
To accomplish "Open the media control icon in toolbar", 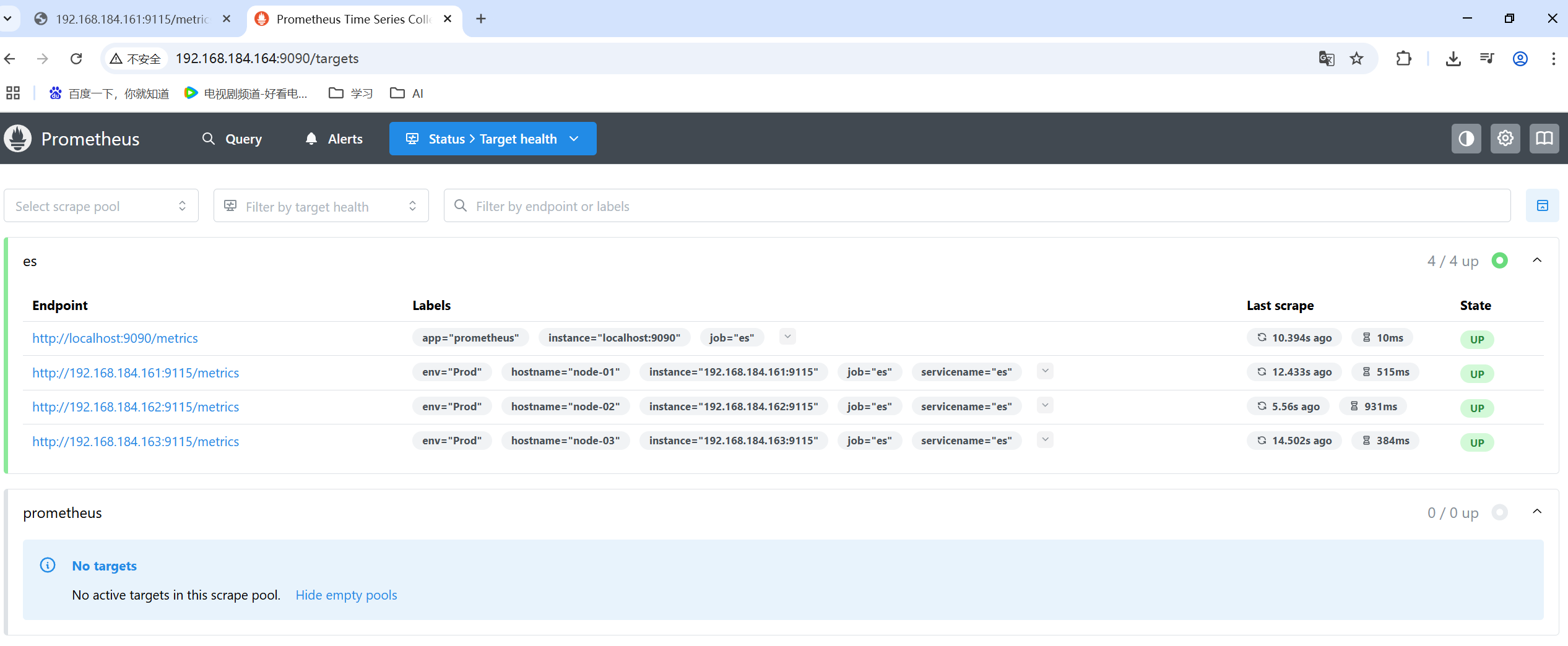I will [1486, 58].
